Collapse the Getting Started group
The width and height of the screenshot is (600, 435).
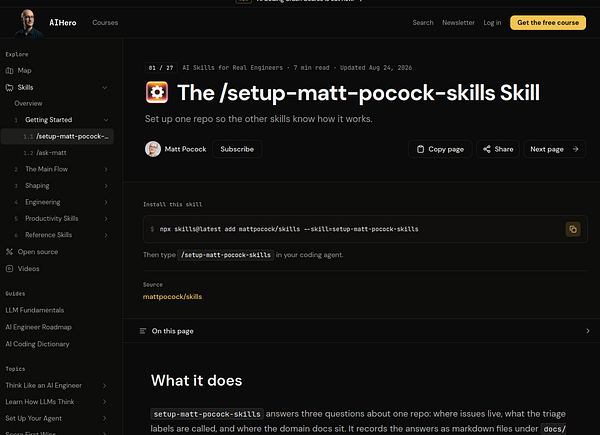click(x=106, y=120)
